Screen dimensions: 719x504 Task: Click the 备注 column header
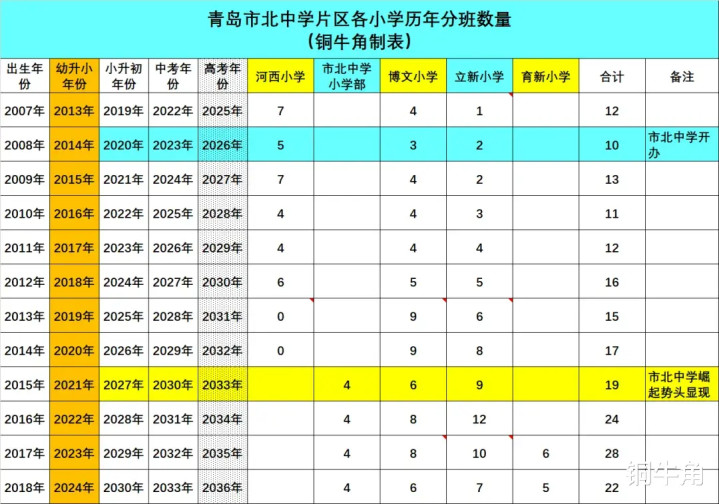click(682, 76)
